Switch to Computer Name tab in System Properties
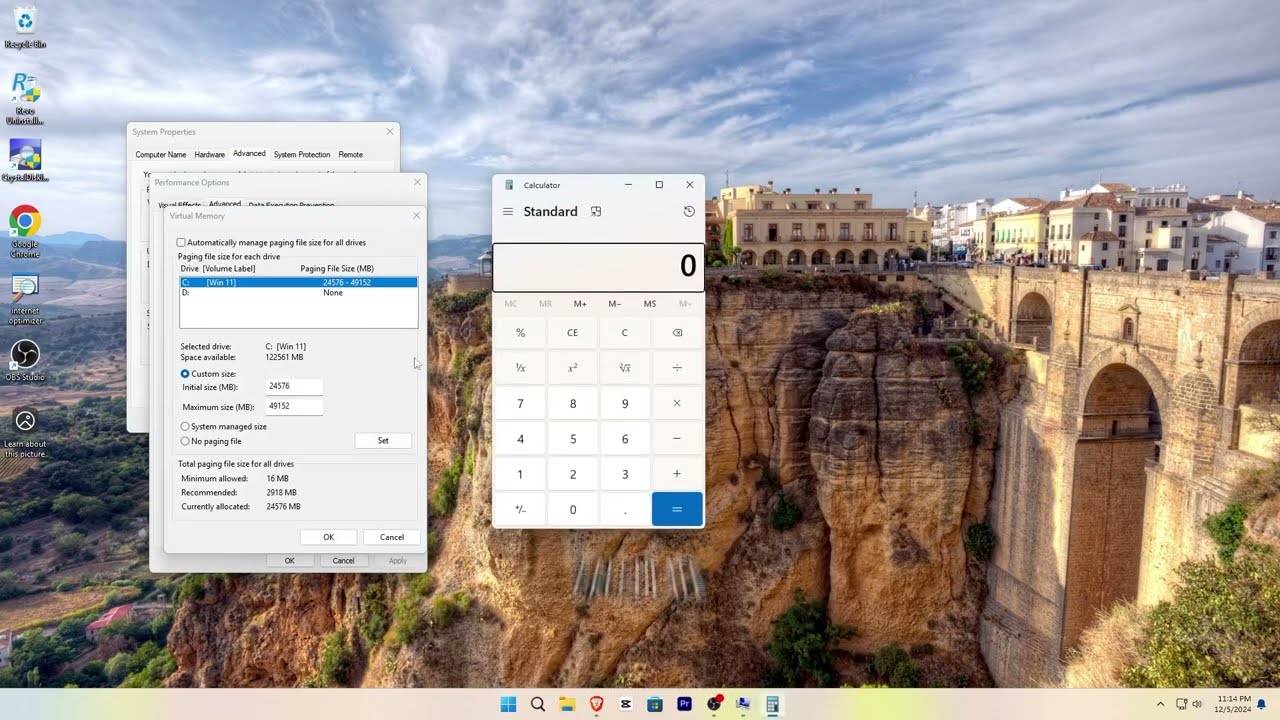 pyautogui.click(x=161, y=155)
